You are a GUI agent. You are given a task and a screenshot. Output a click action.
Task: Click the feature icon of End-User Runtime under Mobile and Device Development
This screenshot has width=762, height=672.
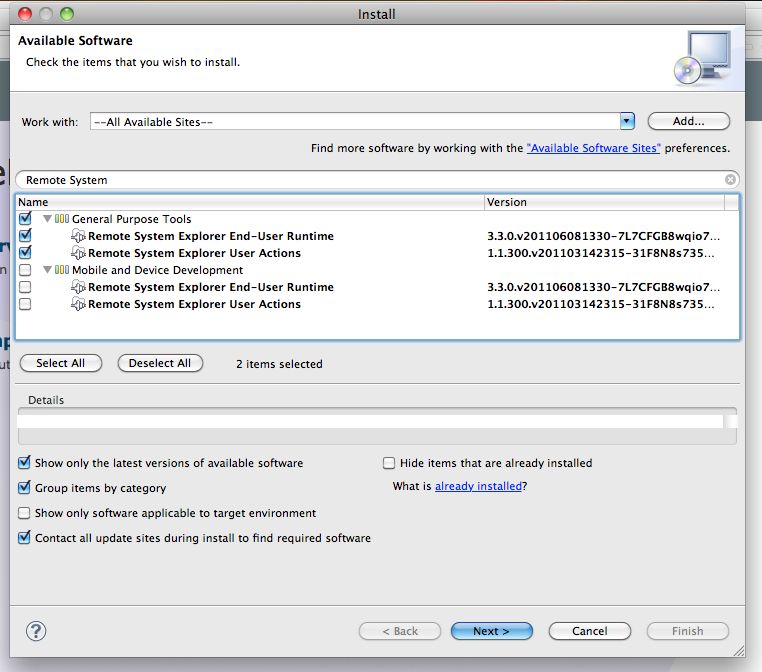tap(79, 288)
